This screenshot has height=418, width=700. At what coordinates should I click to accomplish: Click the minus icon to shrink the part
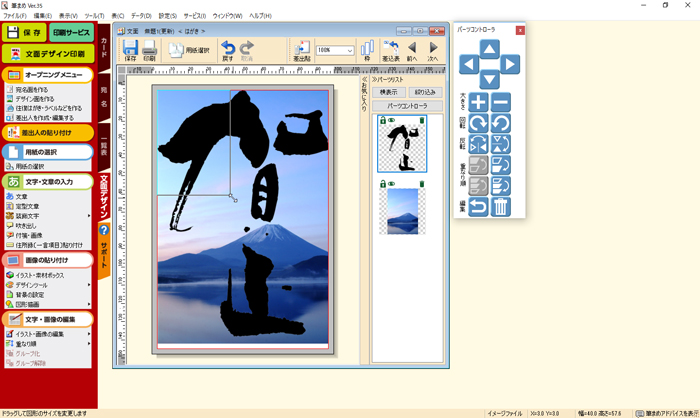click(x=501, y=102)
